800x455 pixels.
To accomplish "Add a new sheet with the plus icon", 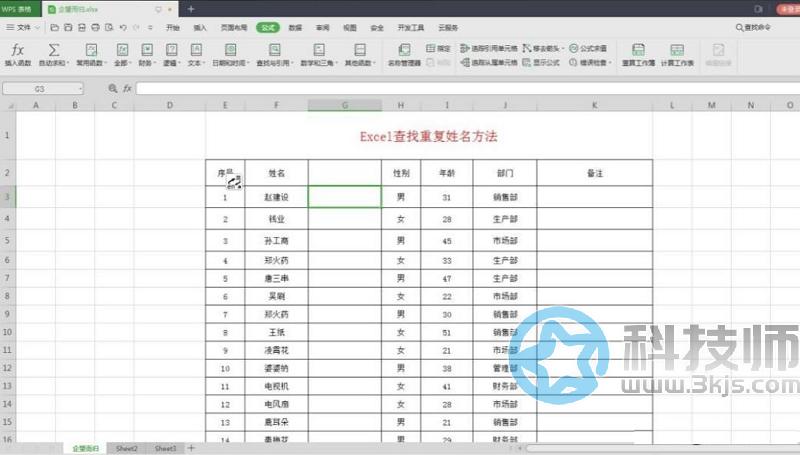I will coord(191,448).
